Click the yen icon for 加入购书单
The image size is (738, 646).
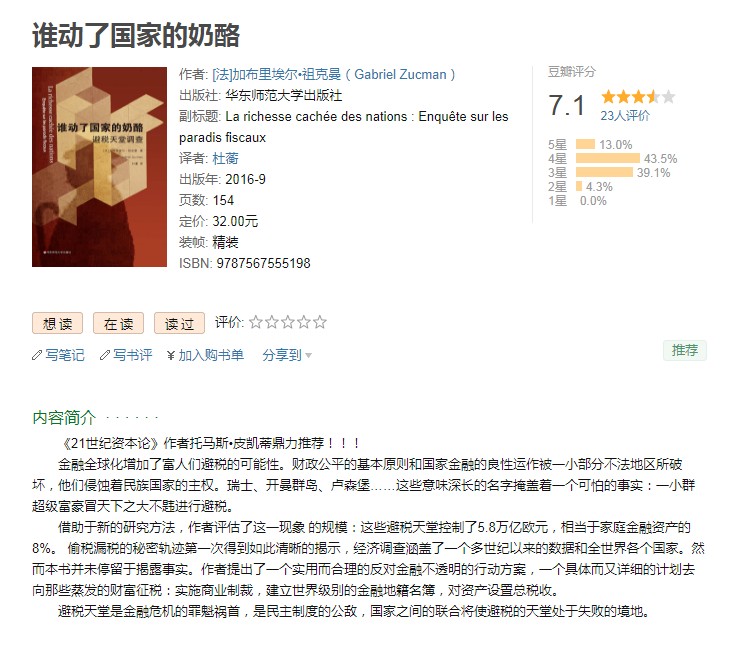click(x=171, y=355)
